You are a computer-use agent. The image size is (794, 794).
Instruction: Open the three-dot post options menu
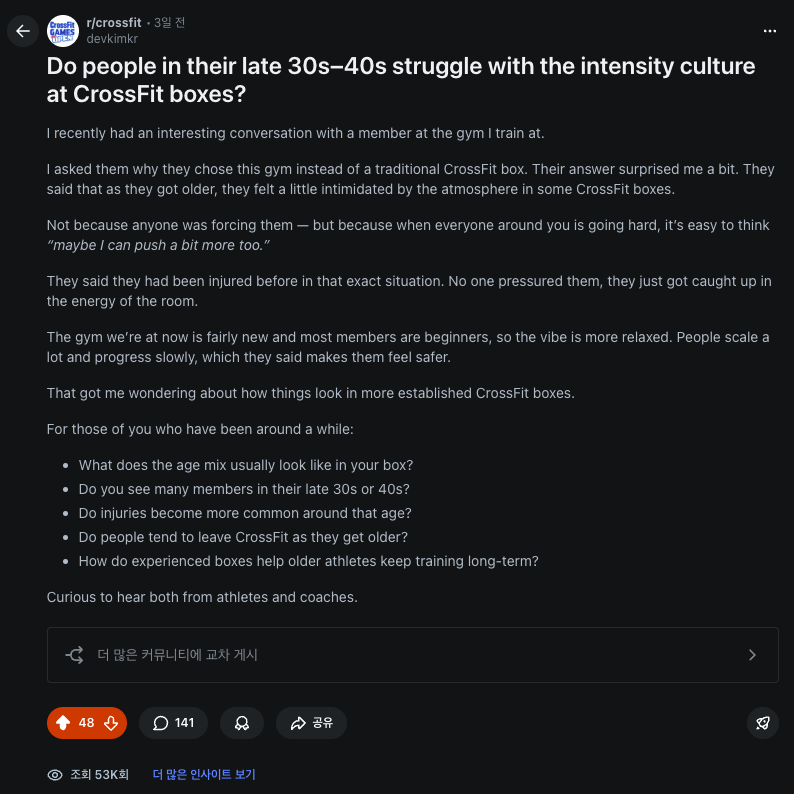[x=769, y=31]
